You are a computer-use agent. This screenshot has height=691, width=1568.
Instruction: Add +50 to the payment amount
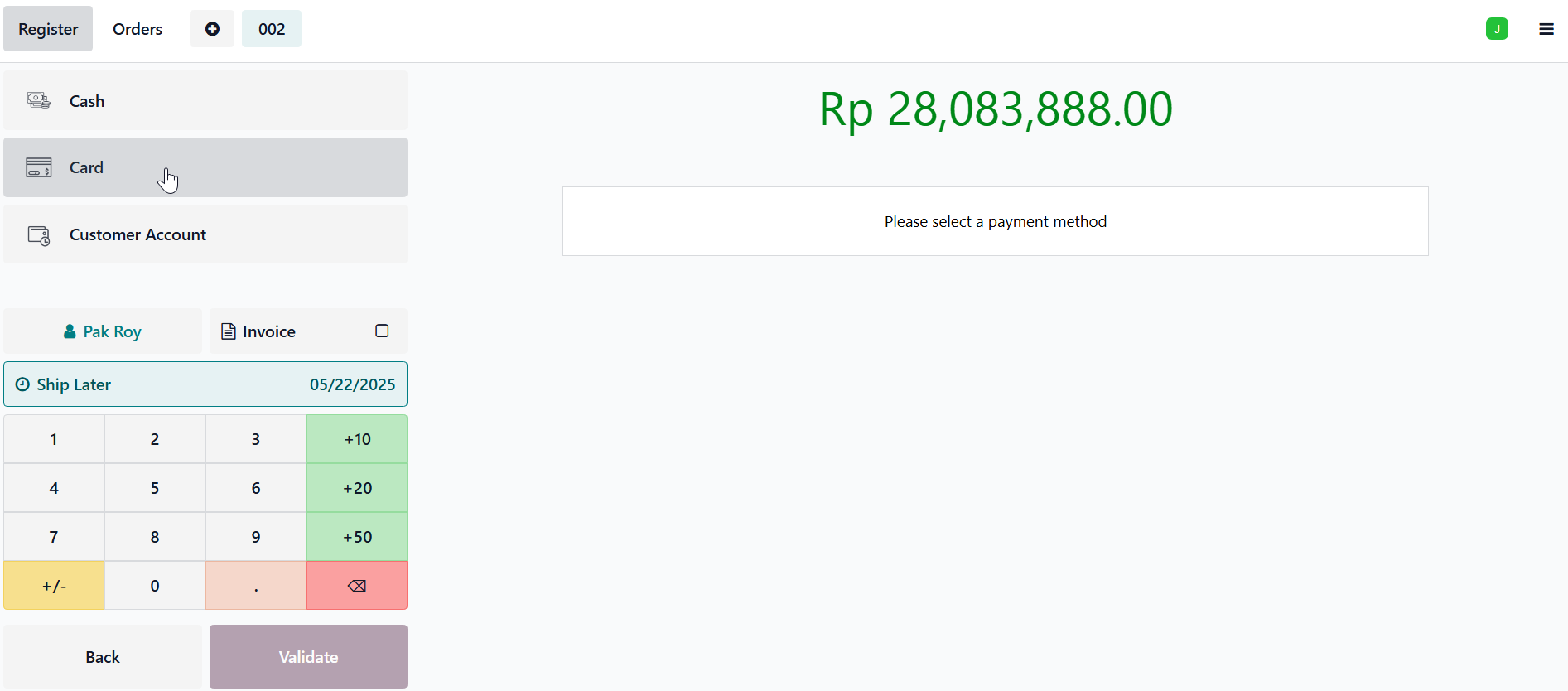click(357, 537)
